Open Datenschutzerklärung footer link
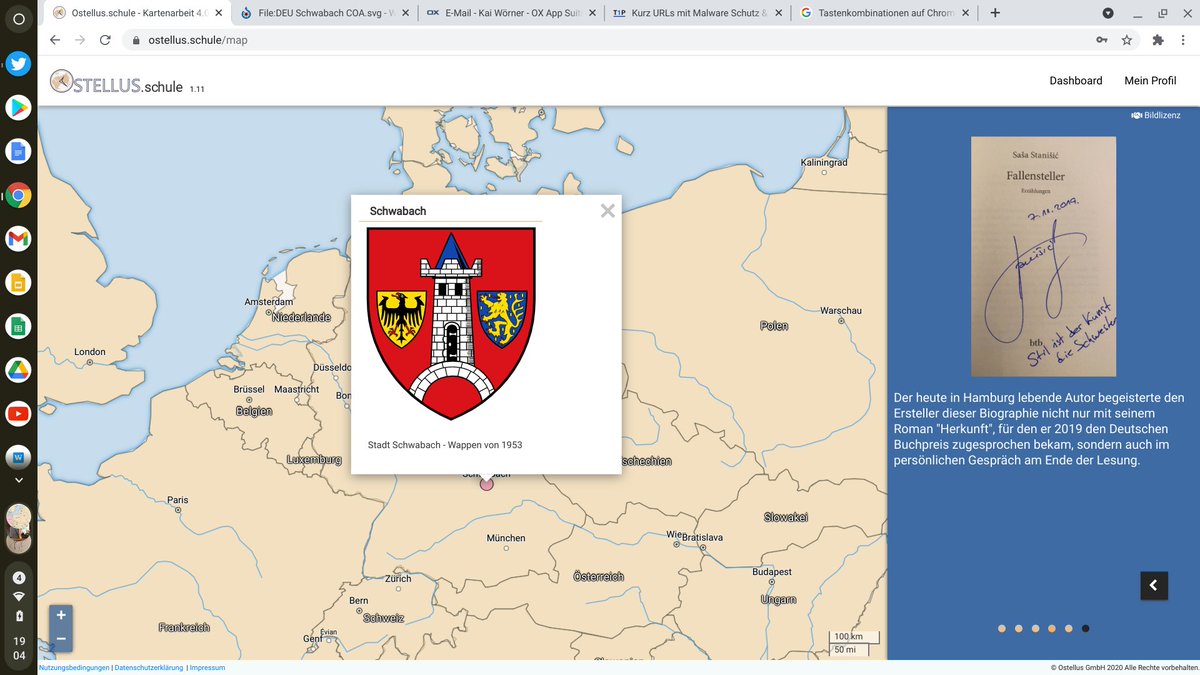 149,667
